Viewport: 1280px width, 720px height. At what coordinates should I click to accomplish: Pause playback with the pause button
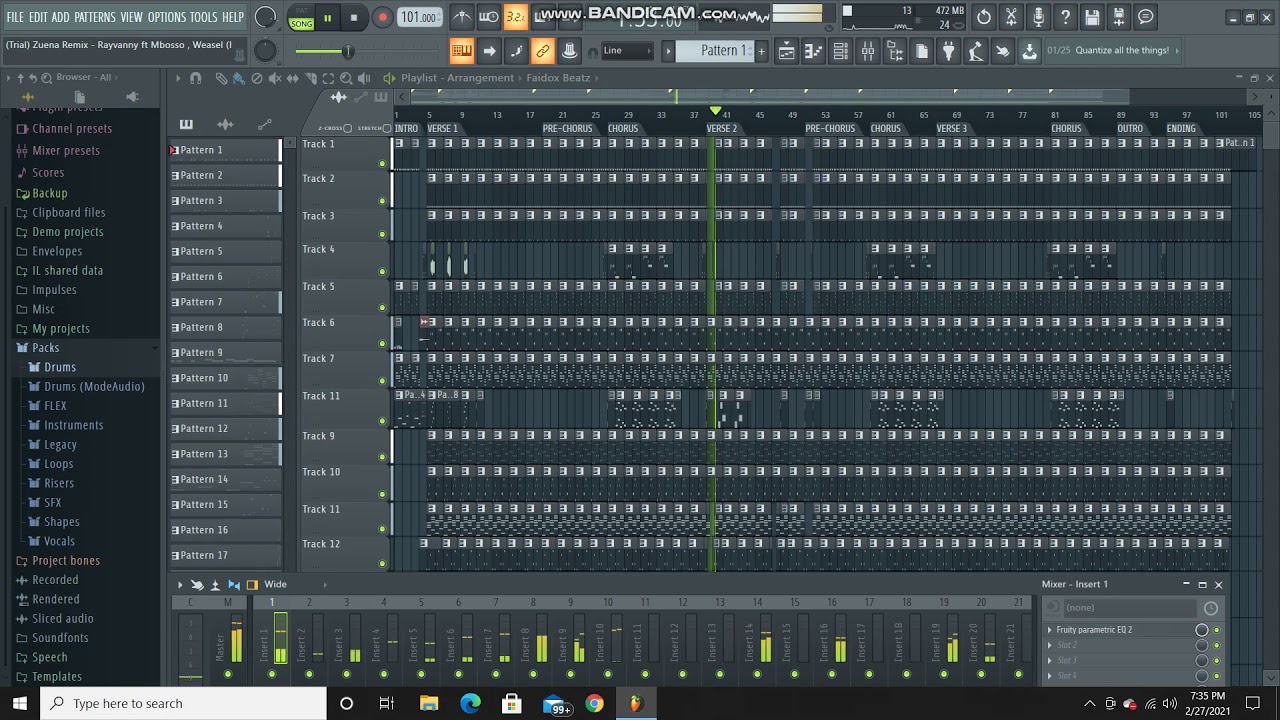coord(327,18)
